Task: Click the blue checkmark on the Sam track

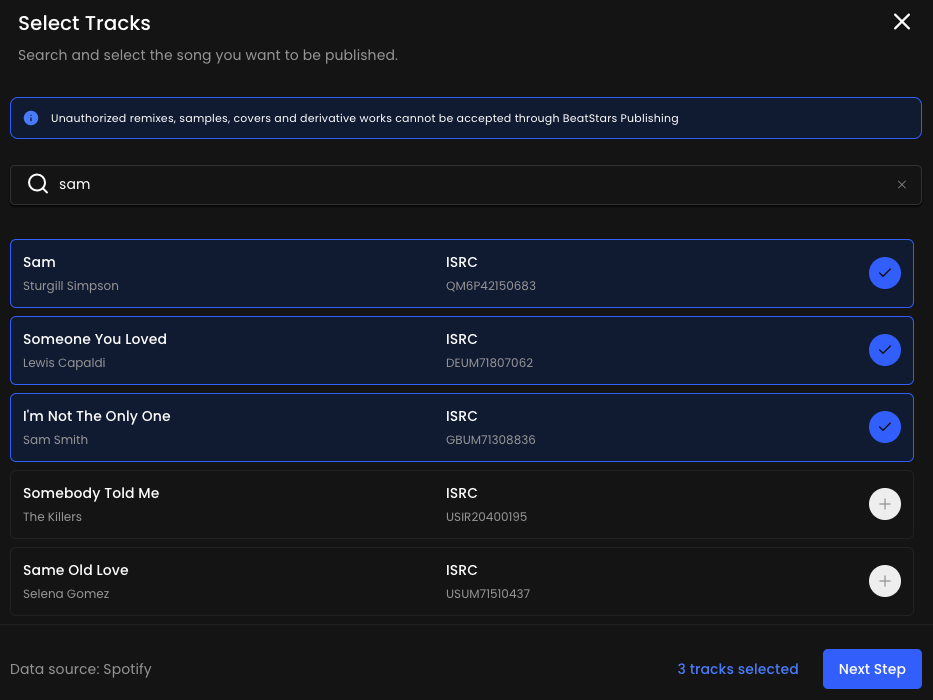Action: coord(884,272)
